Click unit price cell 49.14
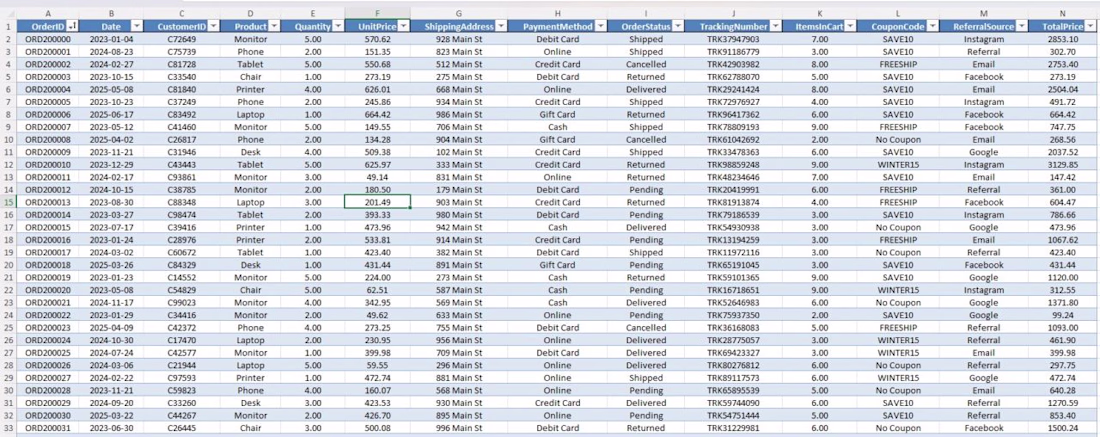 (377, 177)
